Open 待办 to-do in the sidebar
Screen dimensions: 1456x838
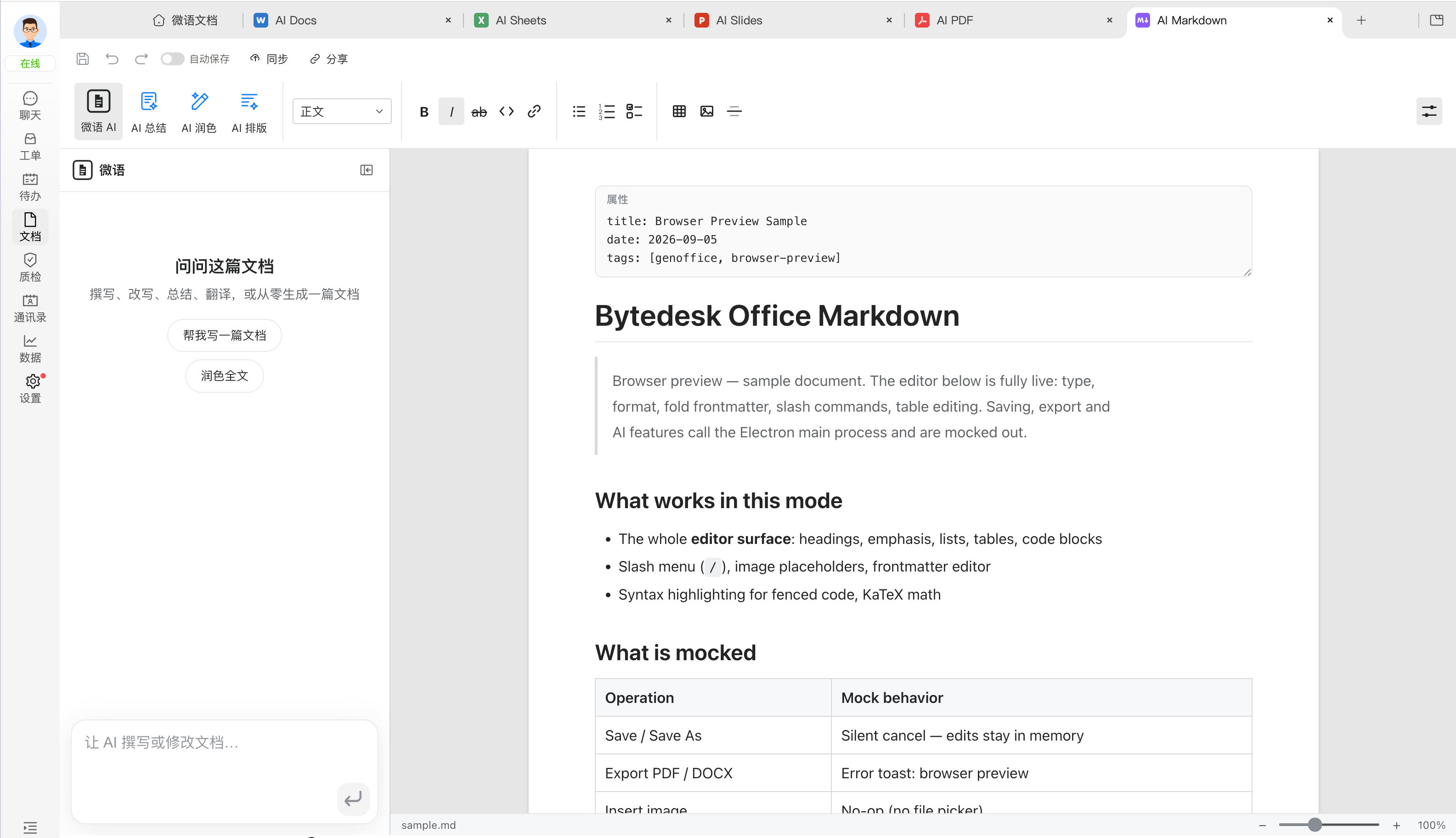tap(30, 187)
